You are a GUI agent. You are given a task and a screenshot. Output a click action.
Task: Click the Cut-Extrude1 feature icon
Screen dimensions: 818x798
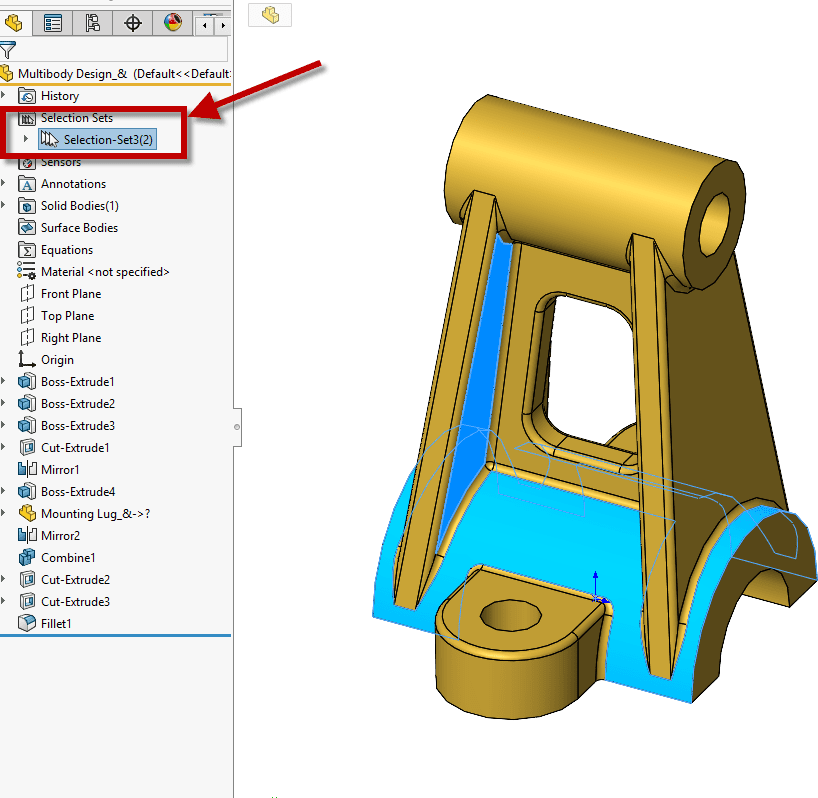click(x=27, y=448)
